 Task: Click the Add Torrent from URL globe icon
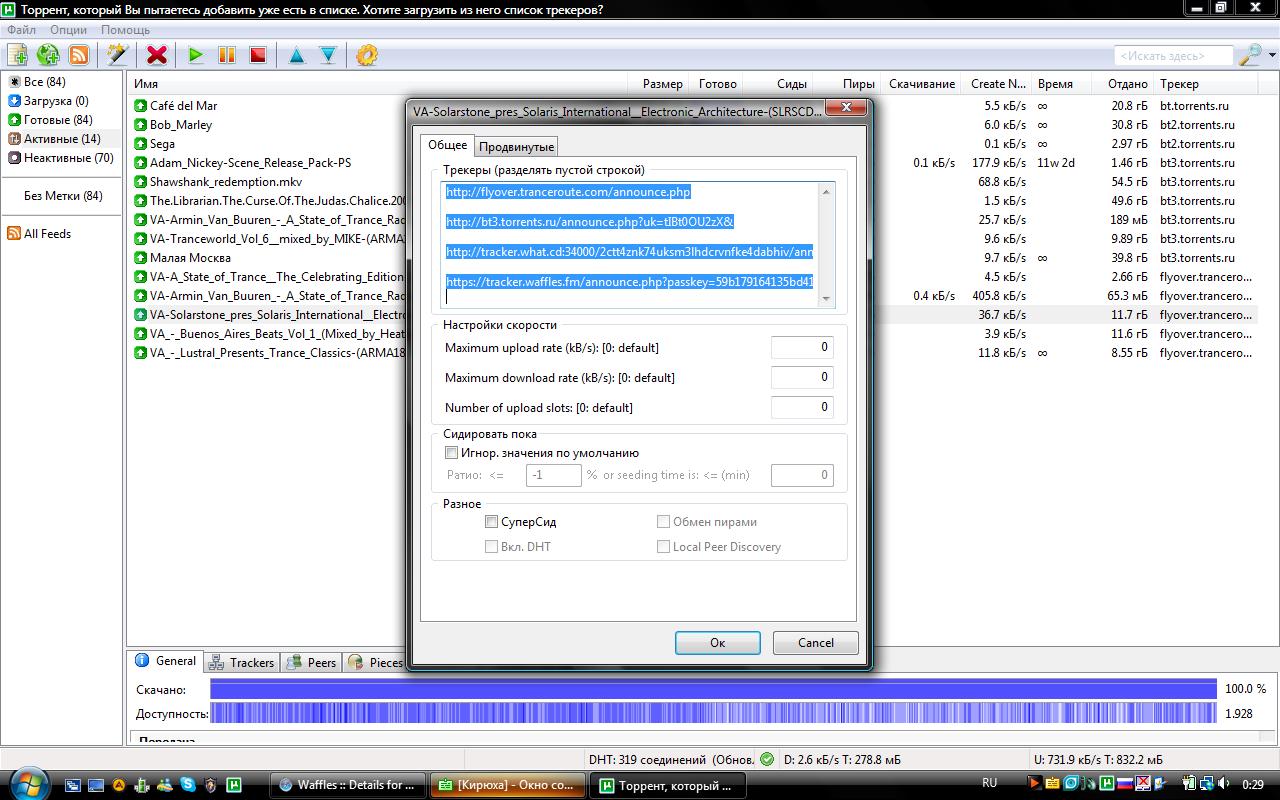click(47, 56)
